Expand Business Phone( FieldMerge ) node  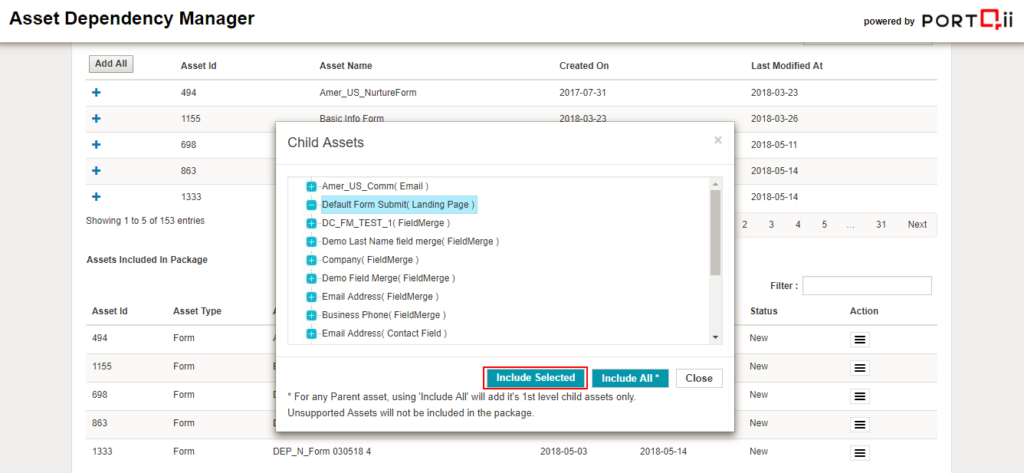311,315
